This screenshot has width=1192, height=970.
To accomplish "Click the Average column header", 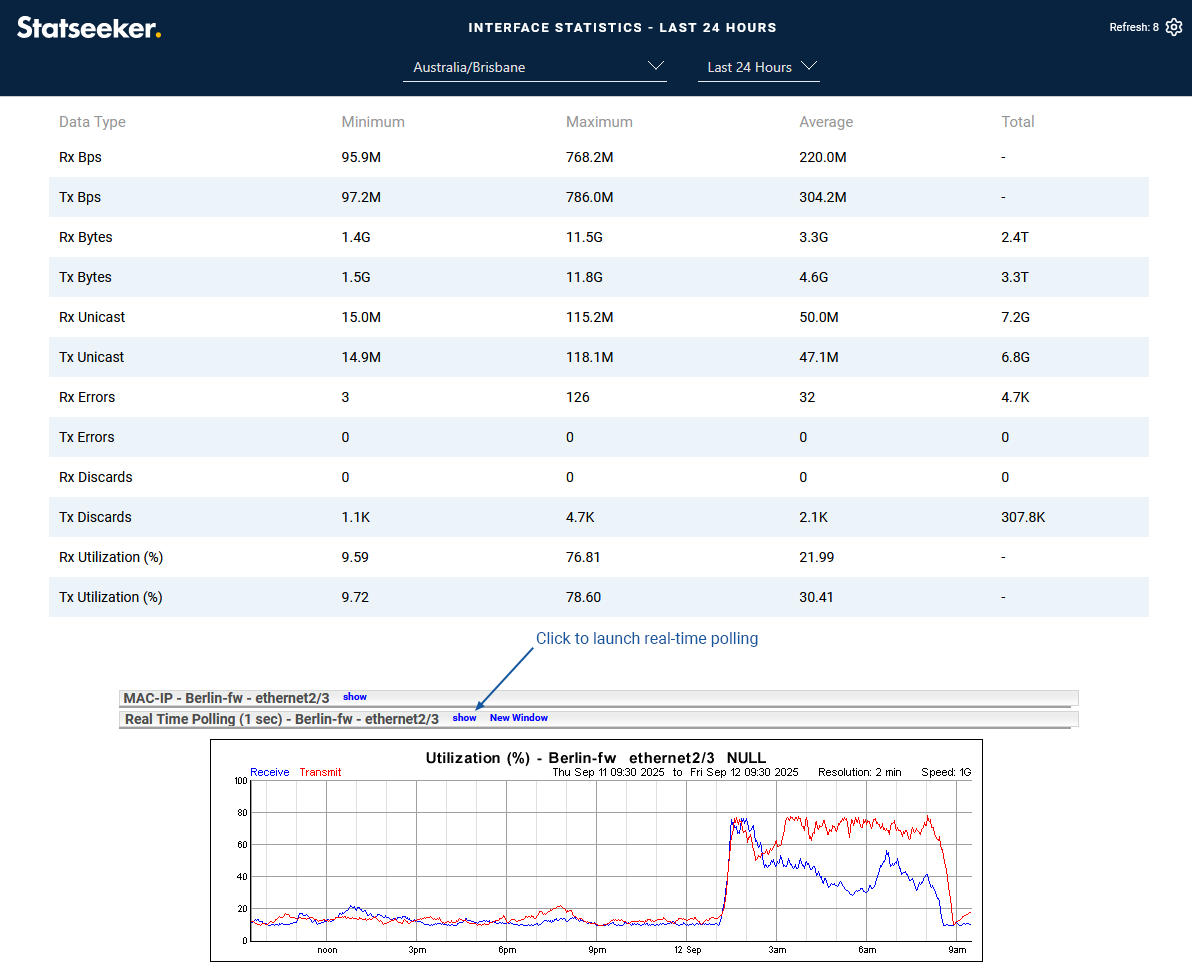I will (826, 122).
